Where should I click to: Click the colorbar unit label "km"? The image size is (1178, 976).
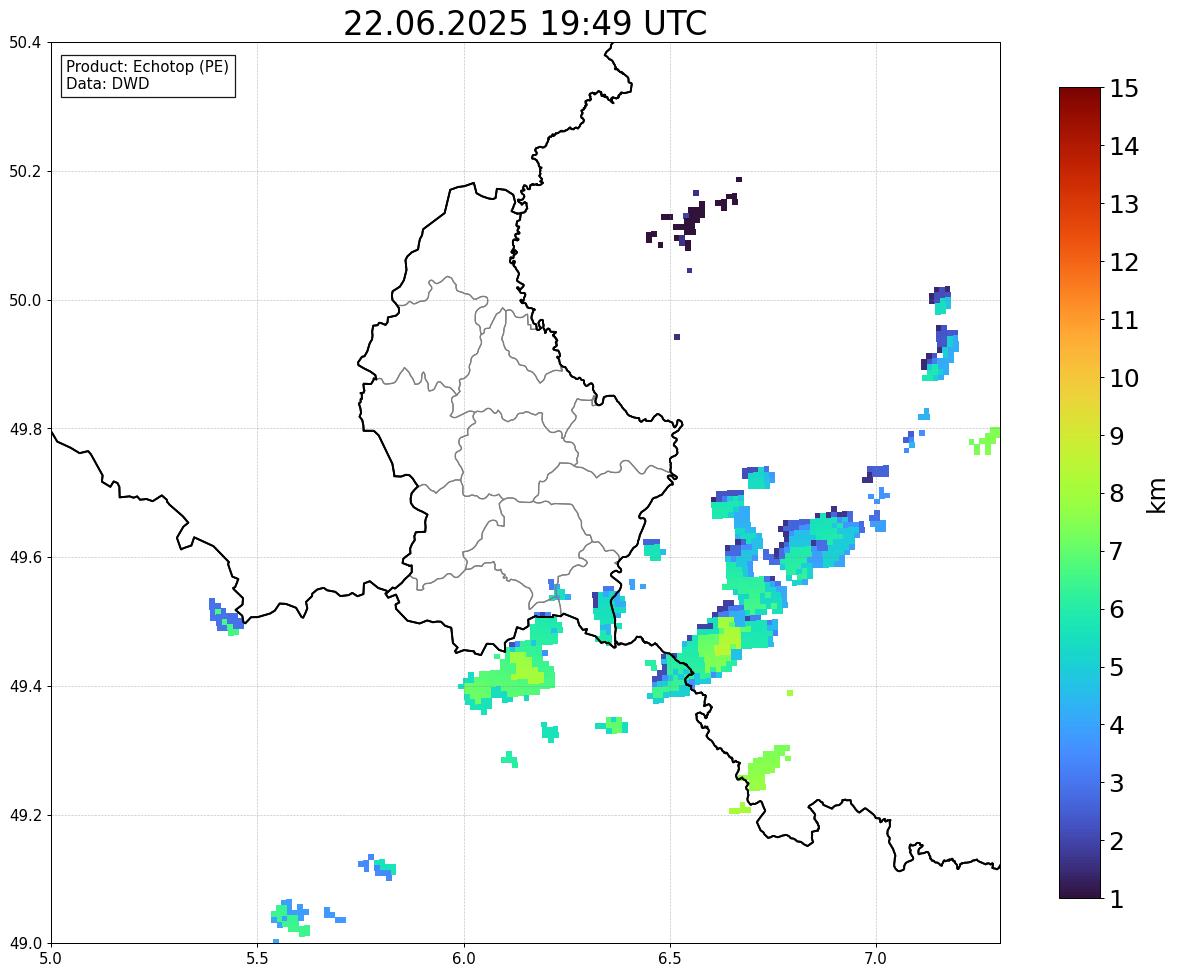[1156, 495]
